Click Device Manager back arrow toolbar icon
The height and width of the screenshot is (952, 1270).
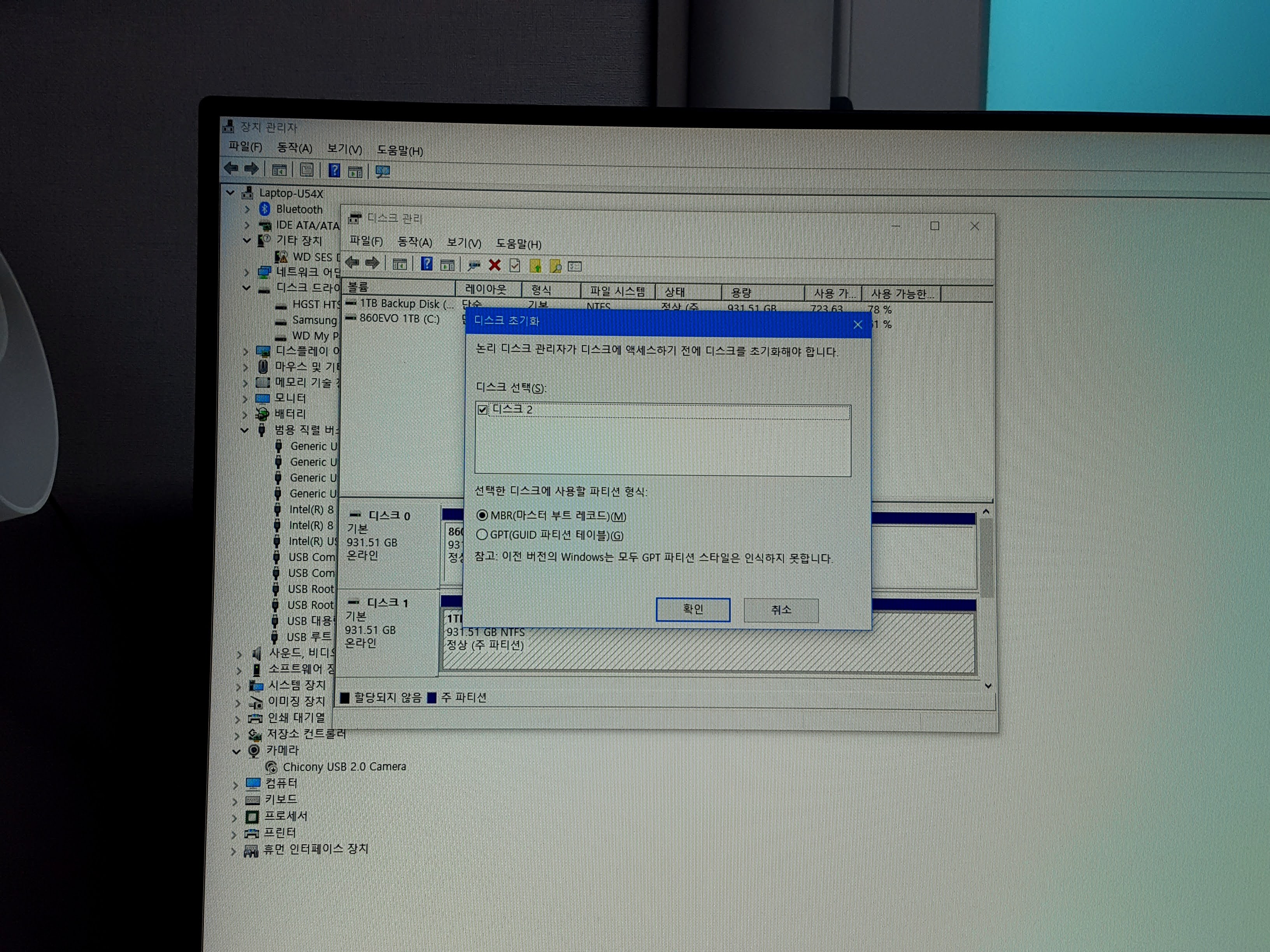pyautogui.click(x=232, y=168)
